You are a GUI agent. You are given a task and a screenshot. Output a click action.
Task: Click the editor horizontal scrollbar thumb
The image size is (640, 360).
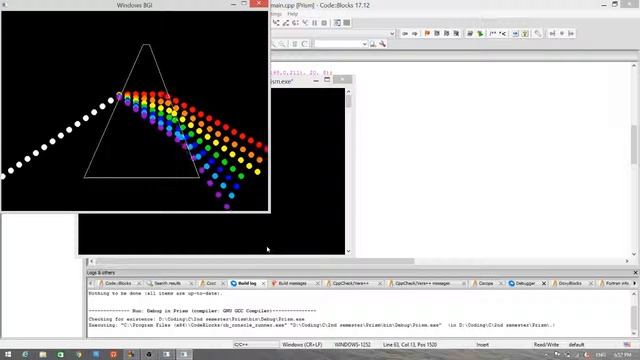pos(255,261)
